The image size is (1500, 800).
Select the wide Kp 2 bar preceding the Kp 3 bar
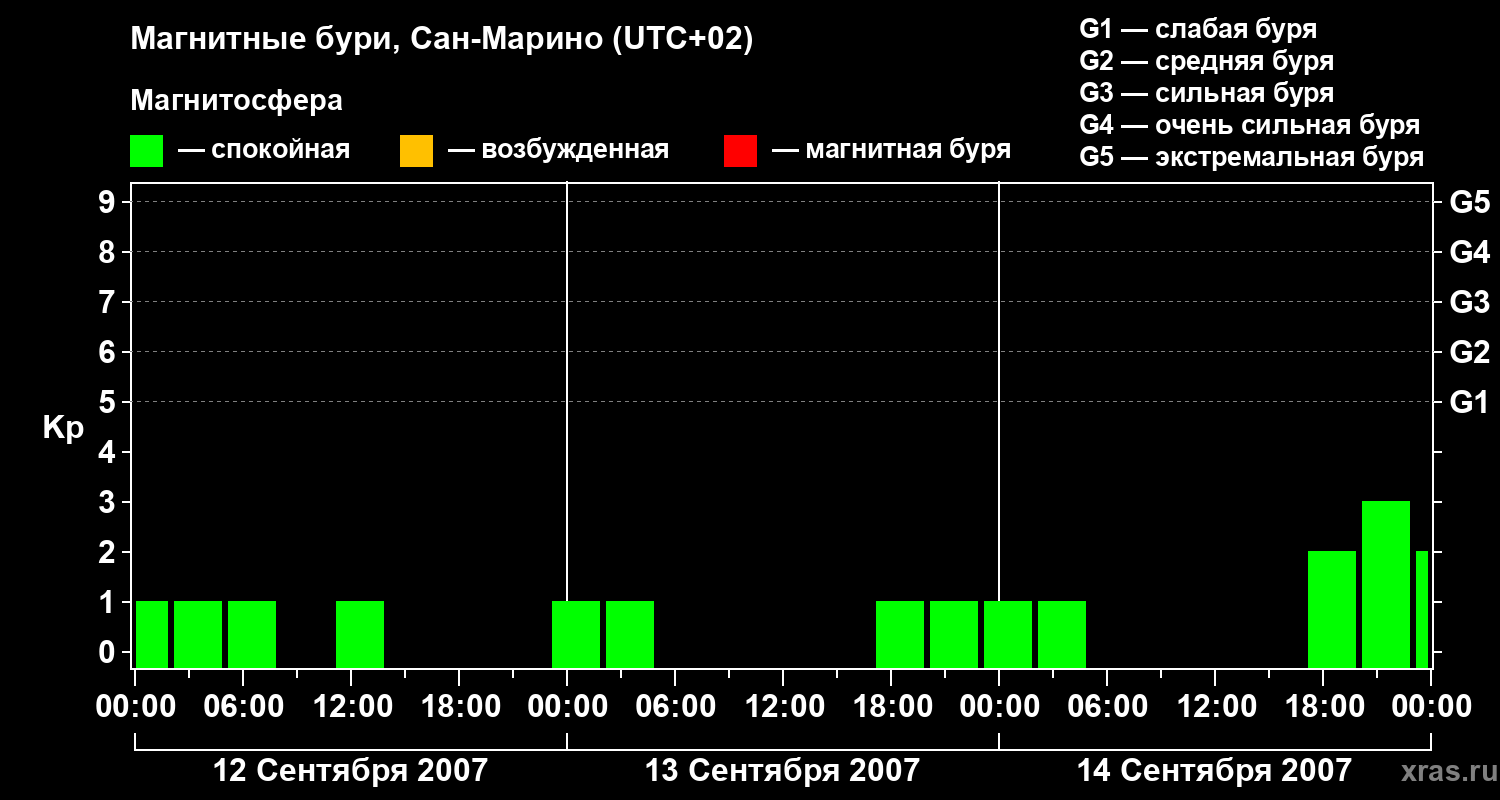point(1332,609)
